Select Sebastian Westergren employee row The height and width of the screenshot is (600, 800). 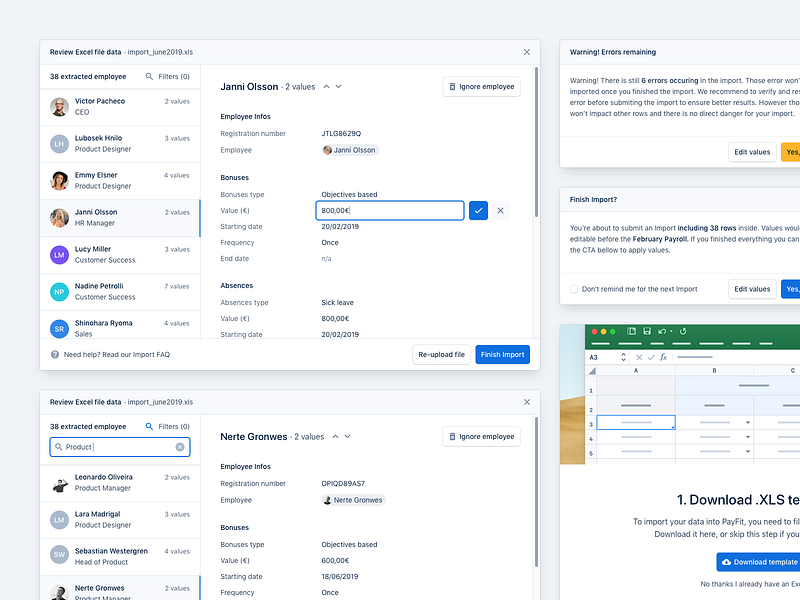tap(120, 557)
